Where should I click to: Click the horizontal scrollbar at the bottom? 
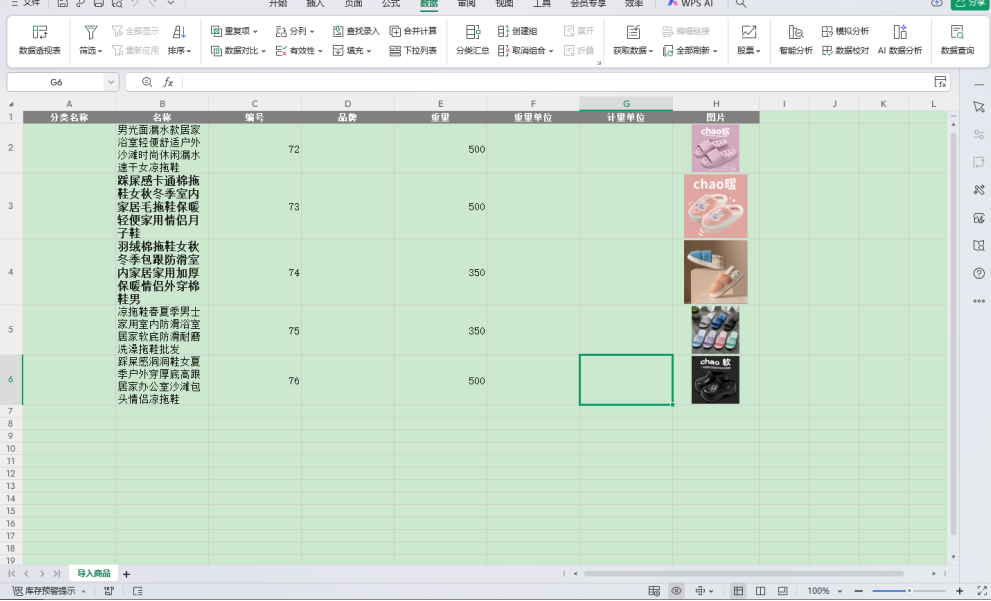(744, 574)
